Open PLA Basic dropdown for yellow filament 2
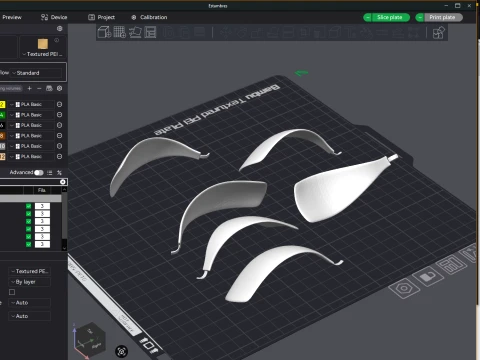The width and height of the screenshot is (480, 360). pos(31,104)
